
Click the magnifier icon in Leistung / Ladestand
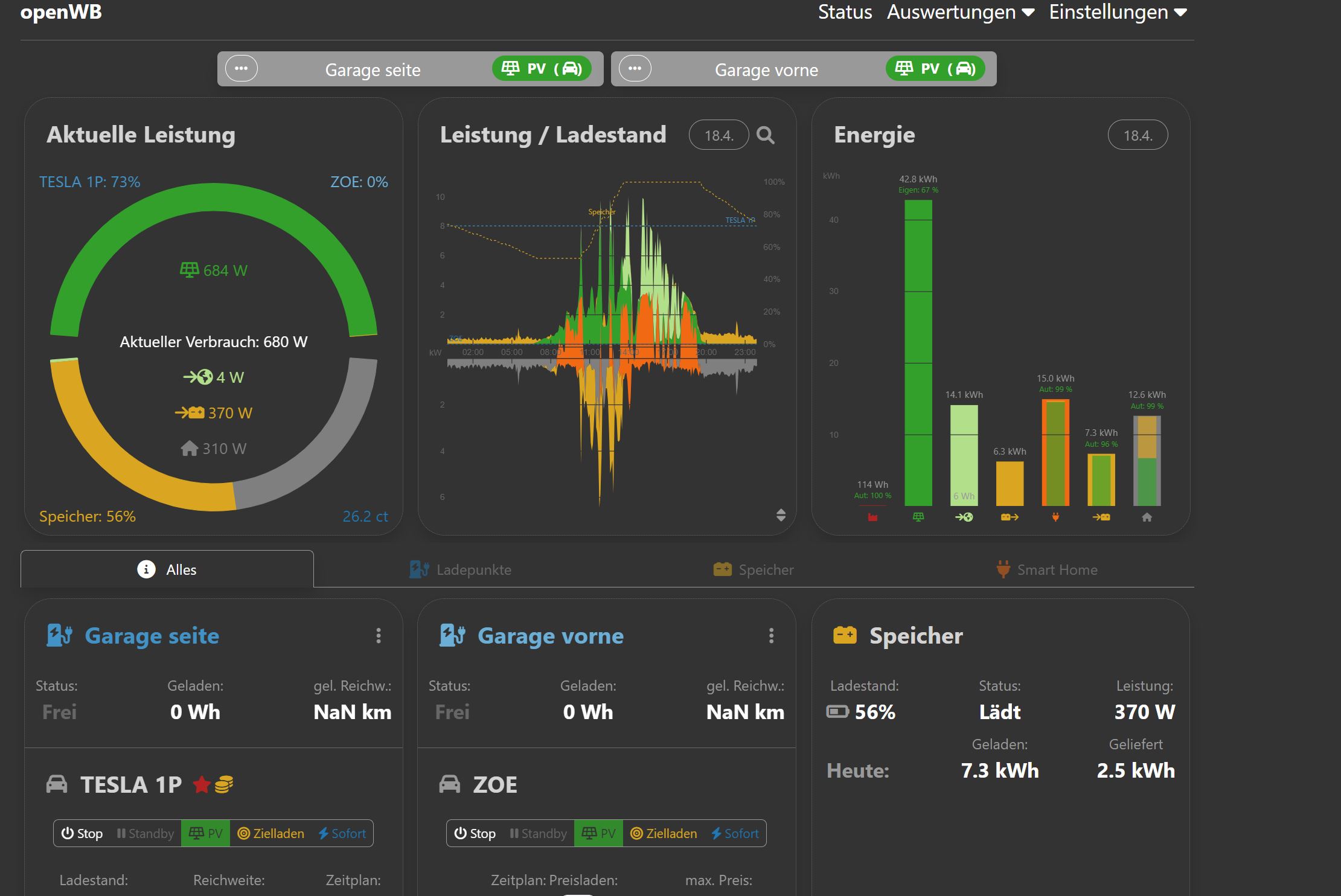tap(765, 135)
